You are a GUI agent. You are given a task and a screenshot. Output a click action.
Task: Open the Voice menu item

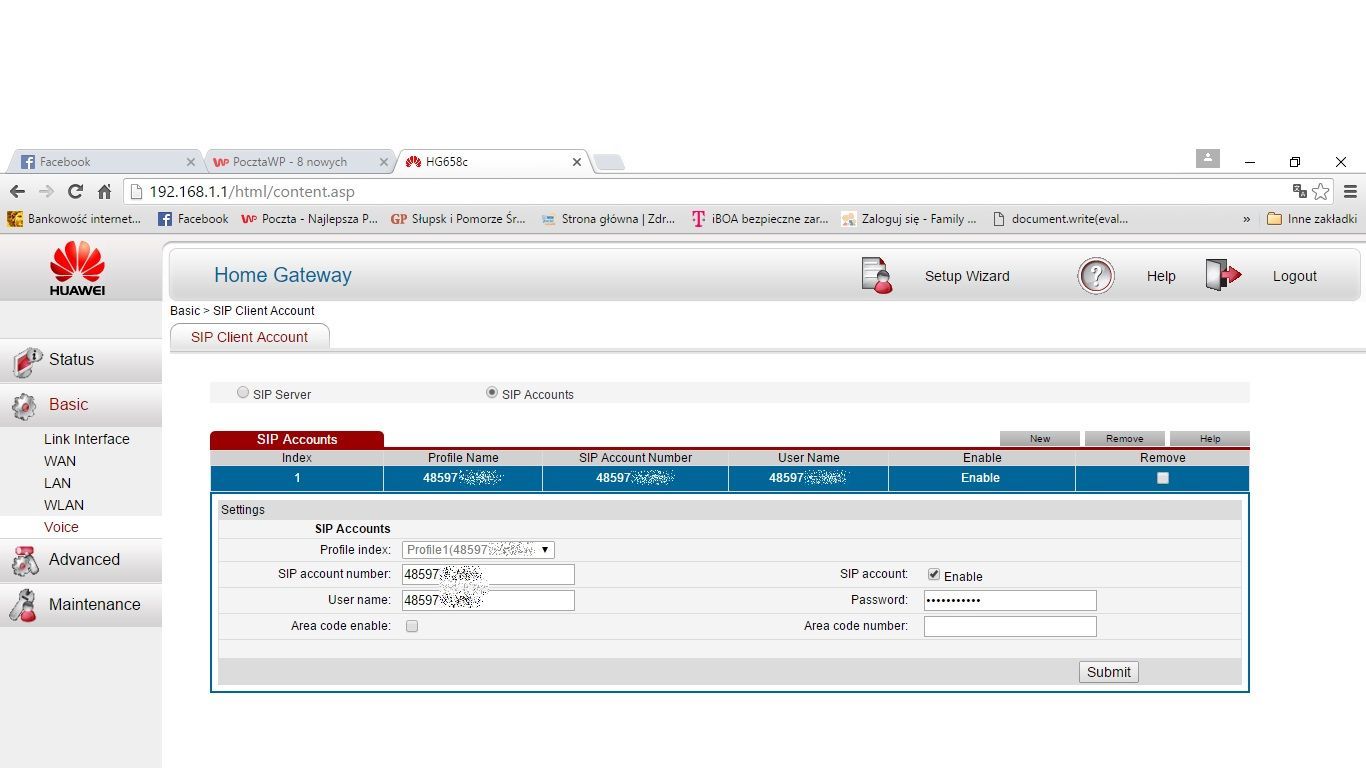tap(61, 527)
